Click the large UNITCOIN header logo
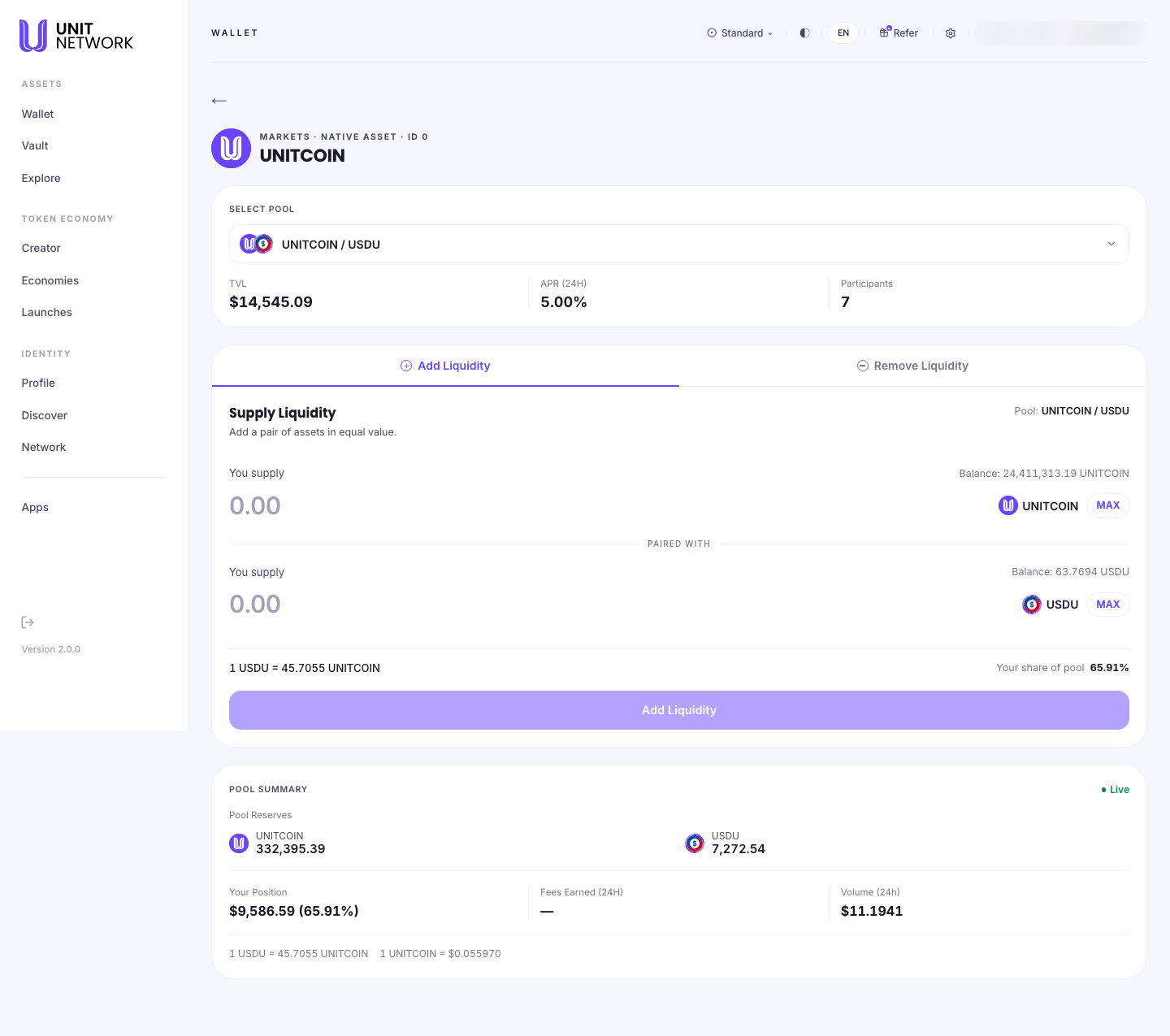Viewport: 1170px width, 1036px height. tap(231, 149)
